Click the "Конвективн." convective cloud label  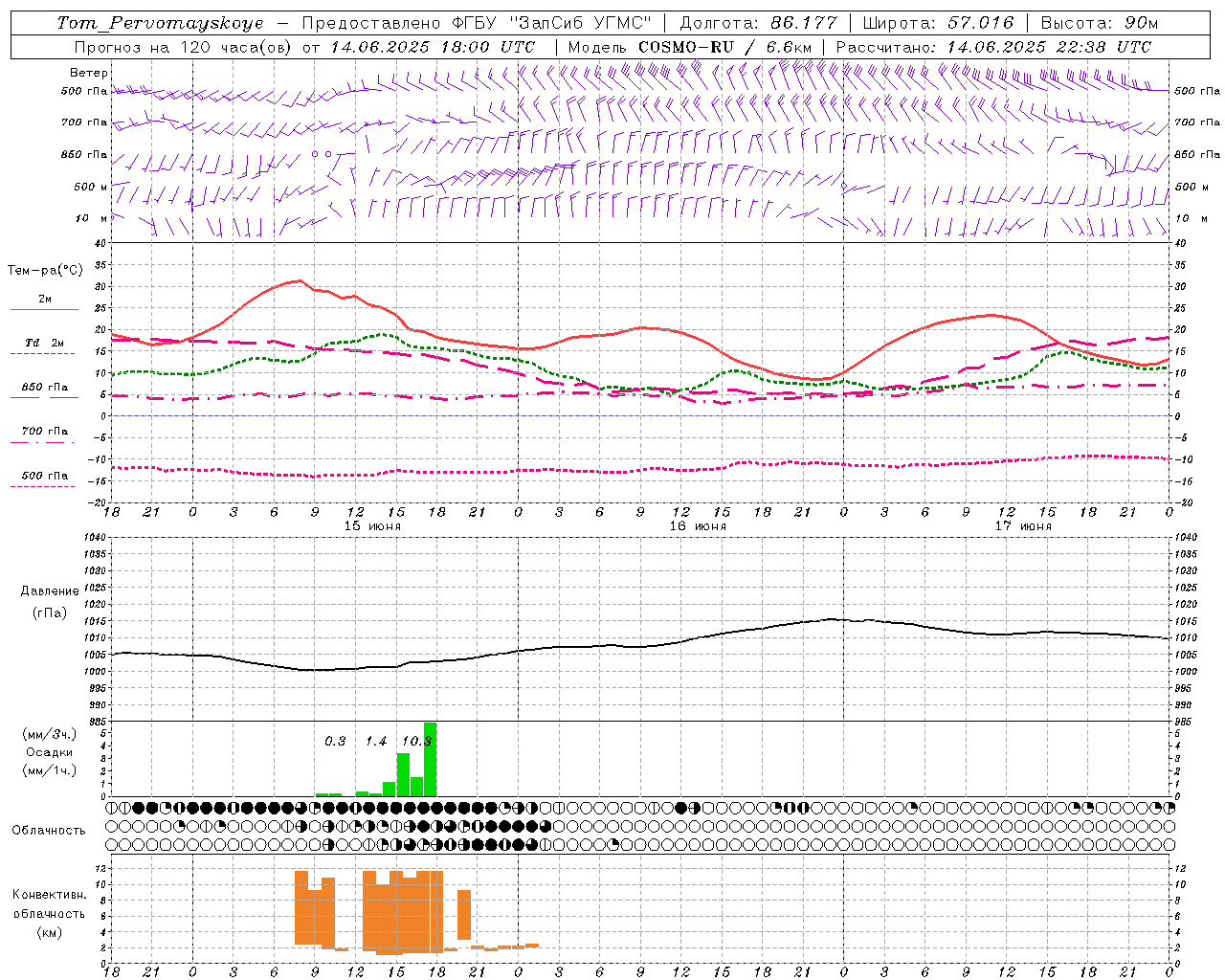pyautogui.click(x=49, y=895)
